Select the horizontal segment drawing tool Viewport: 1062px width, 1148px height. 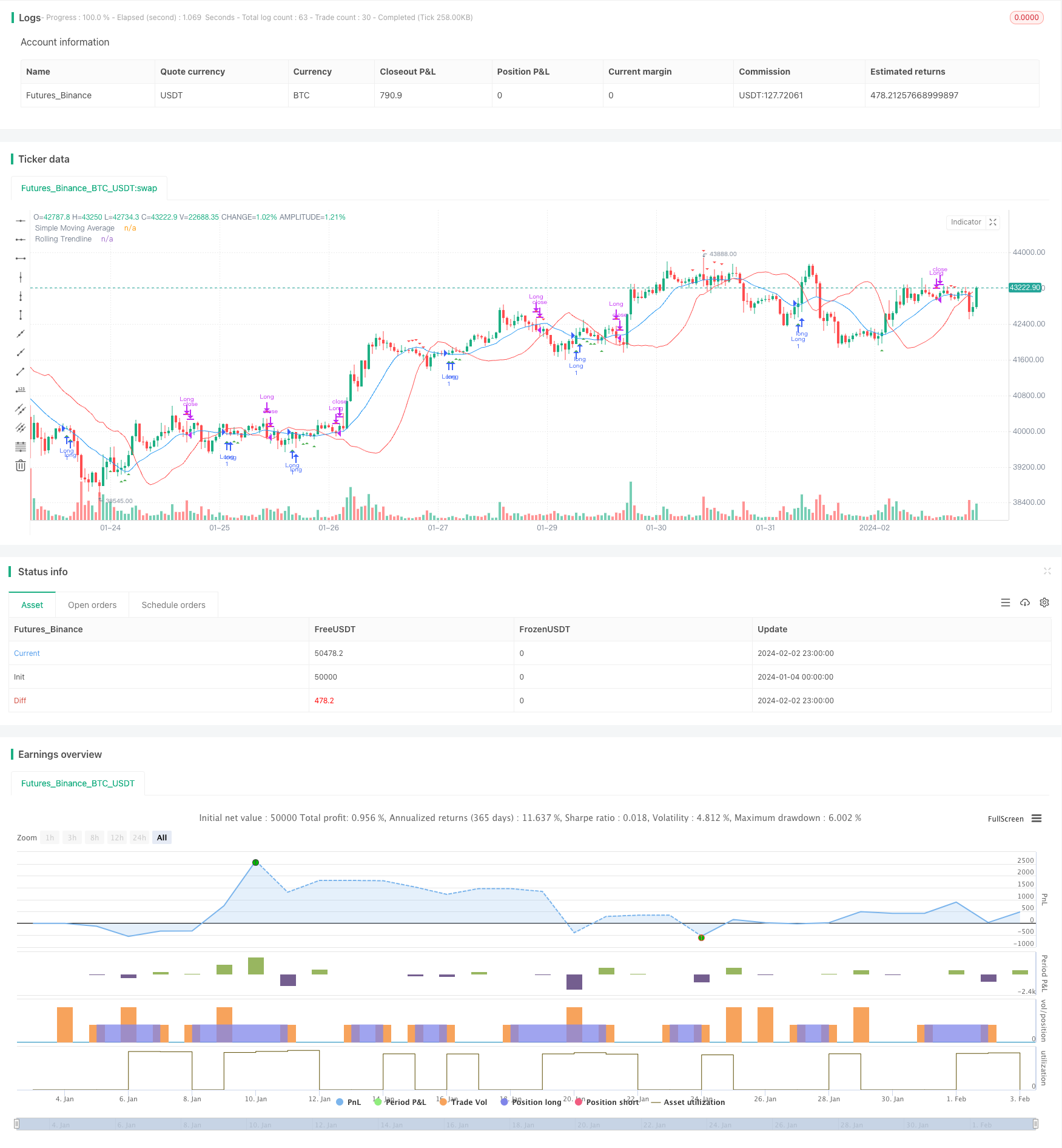click(x=21, y=258)
